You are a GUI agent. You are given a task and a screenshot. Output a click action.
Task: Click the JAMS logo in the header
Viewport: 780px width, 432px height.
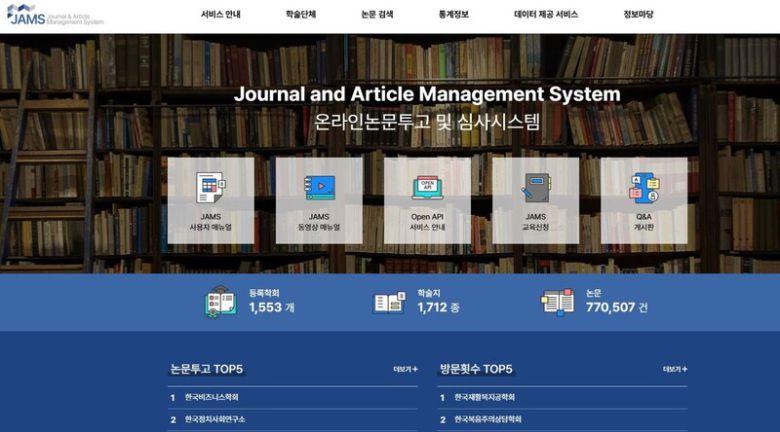click(x=53, y=15)
